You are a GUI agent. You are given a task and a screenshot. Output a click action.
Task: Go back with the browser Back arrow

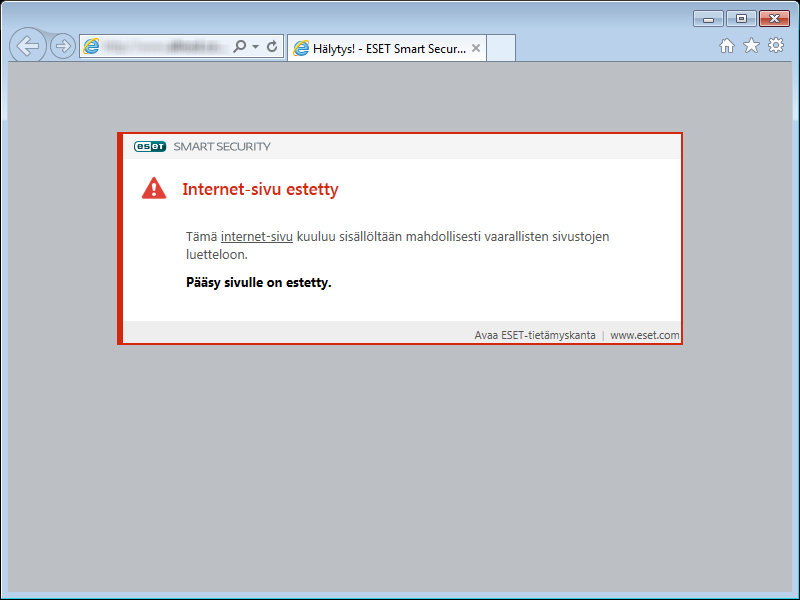tap(28, 46)
